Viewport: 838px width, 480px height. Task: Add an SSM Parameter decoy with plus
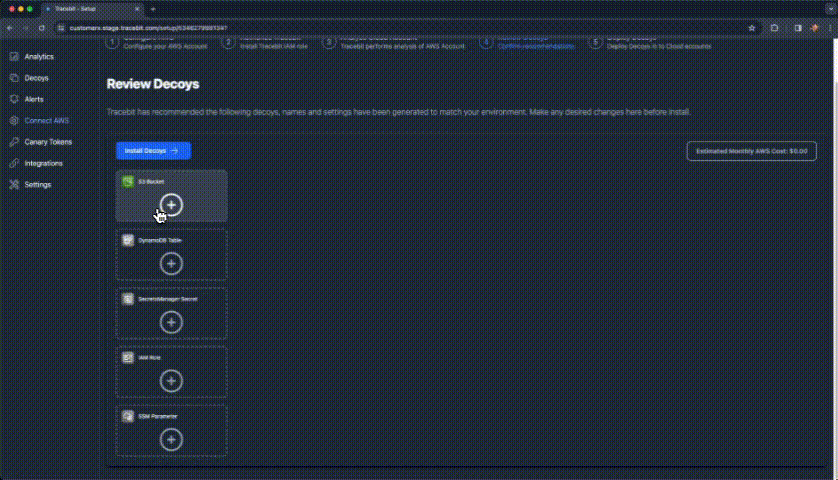point(171,440)
